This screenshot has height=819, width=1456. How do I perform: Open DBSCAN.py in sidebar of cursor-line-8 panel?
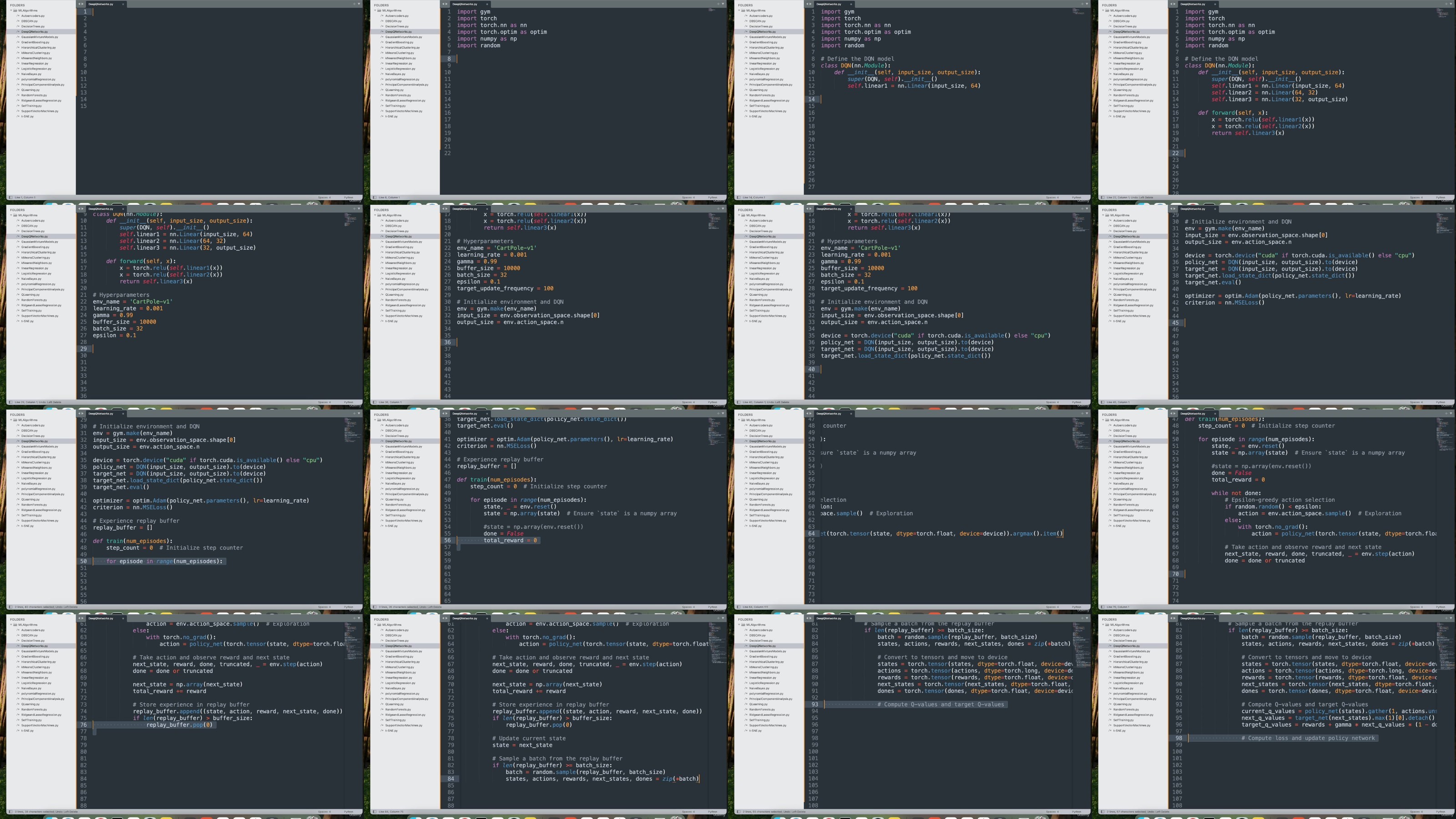click(394, 21)
